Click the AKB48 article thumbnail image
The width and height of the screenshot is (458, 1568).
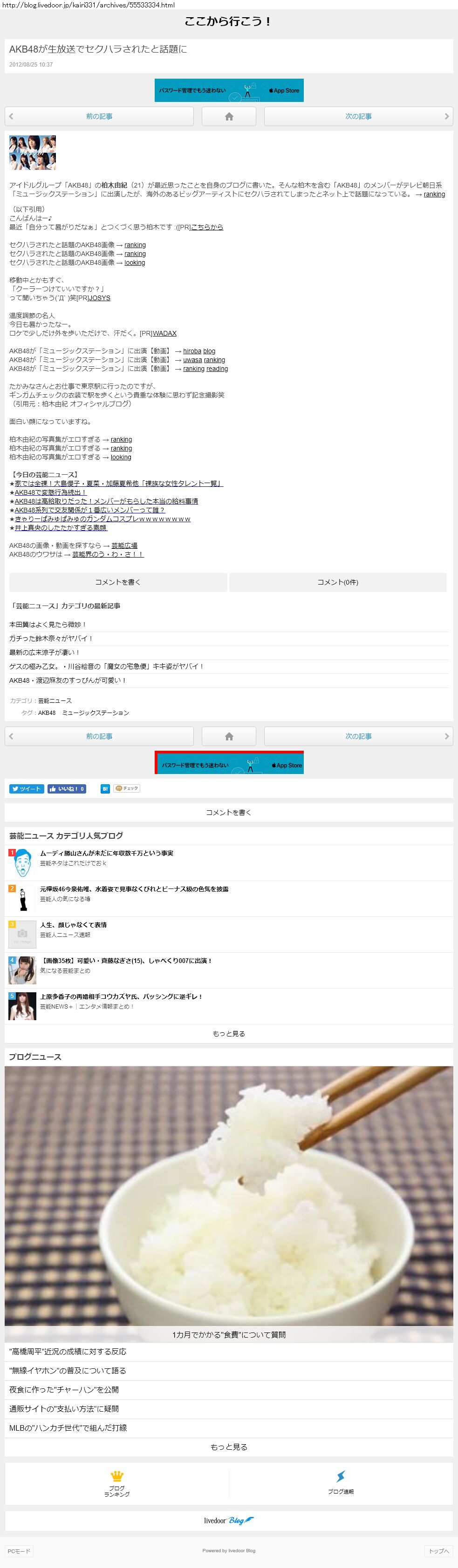[x=32, y=152]
